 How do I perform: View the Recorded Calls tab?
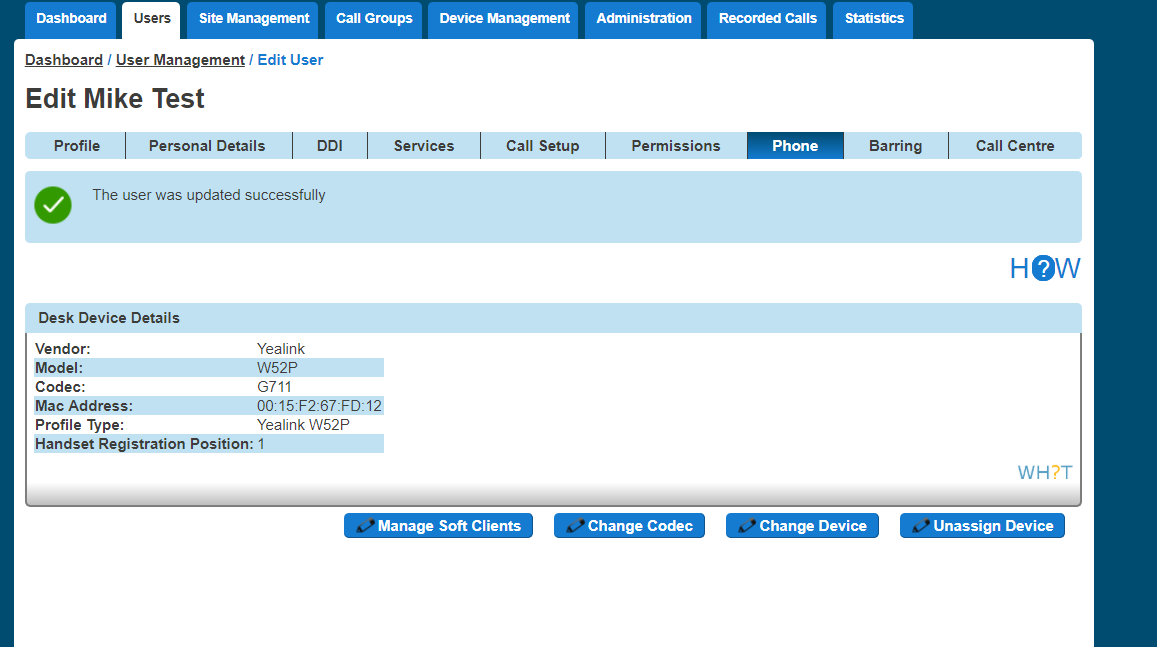(x=767, y=19)
